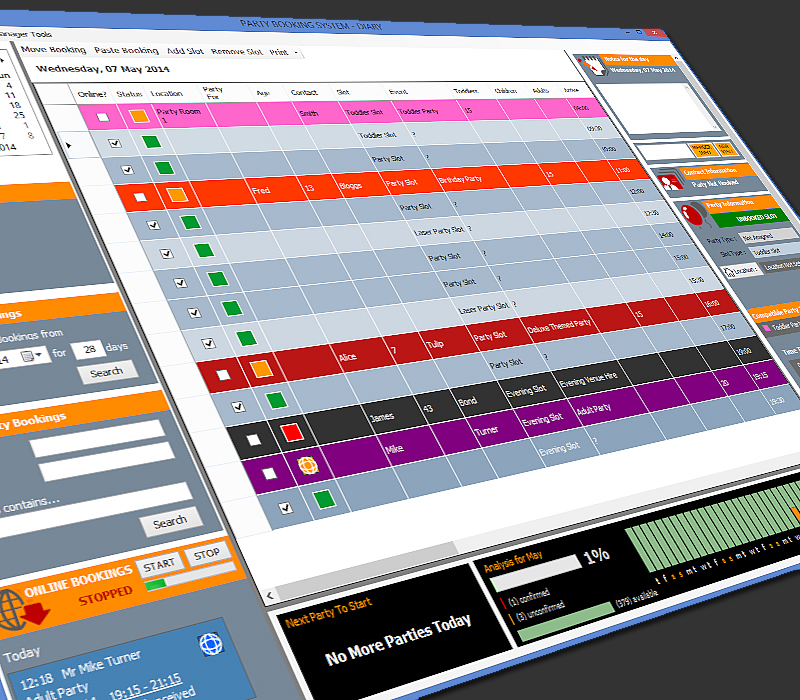Tick the Online checkbox in Fred row
Image resolution: width=800 pixels, height=700 pixels.
point(140,197)
